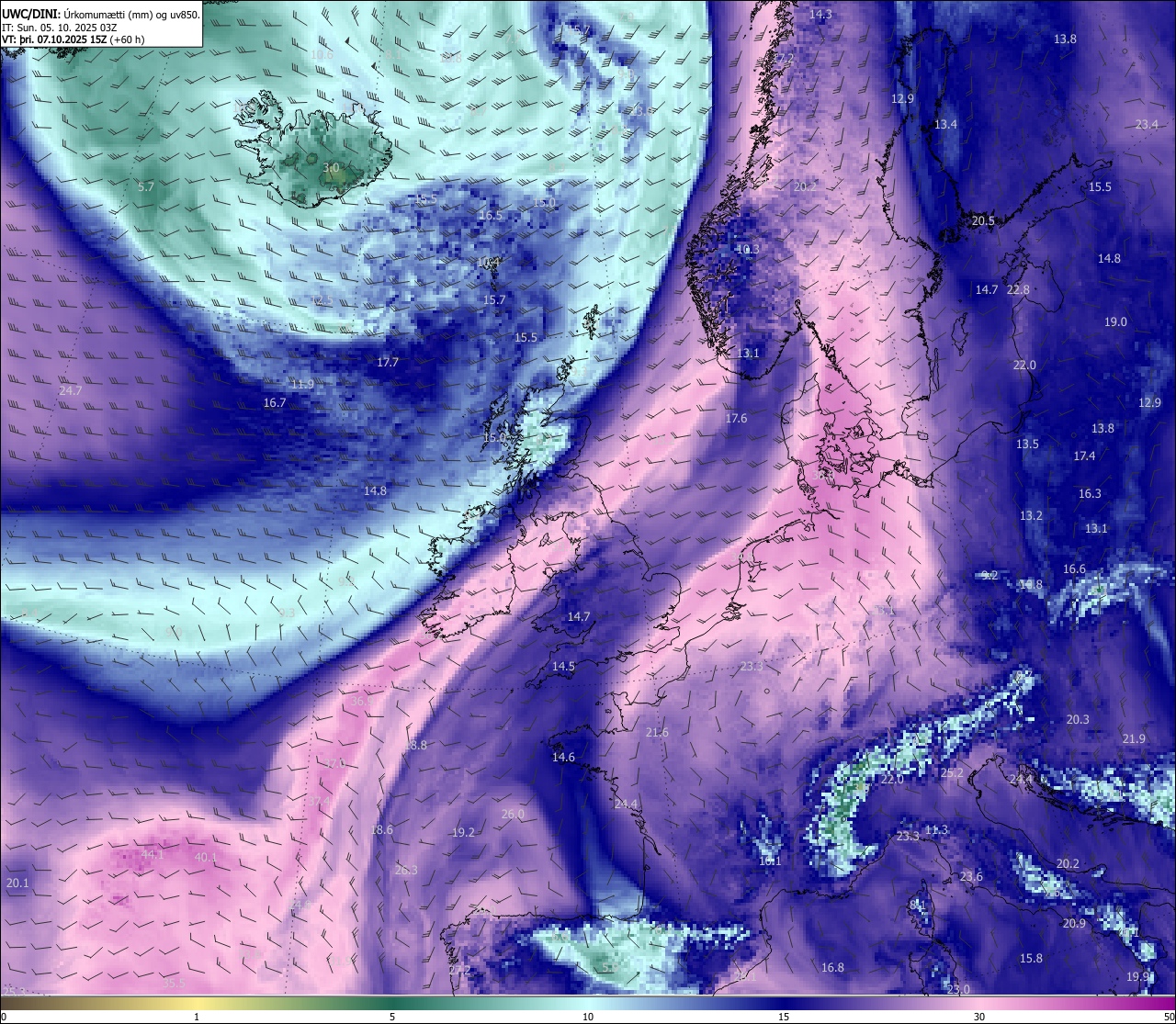This screenshot has height=1024, width=1176.
Task: Click the 13.4 value on the map
Action: point(945,124)
